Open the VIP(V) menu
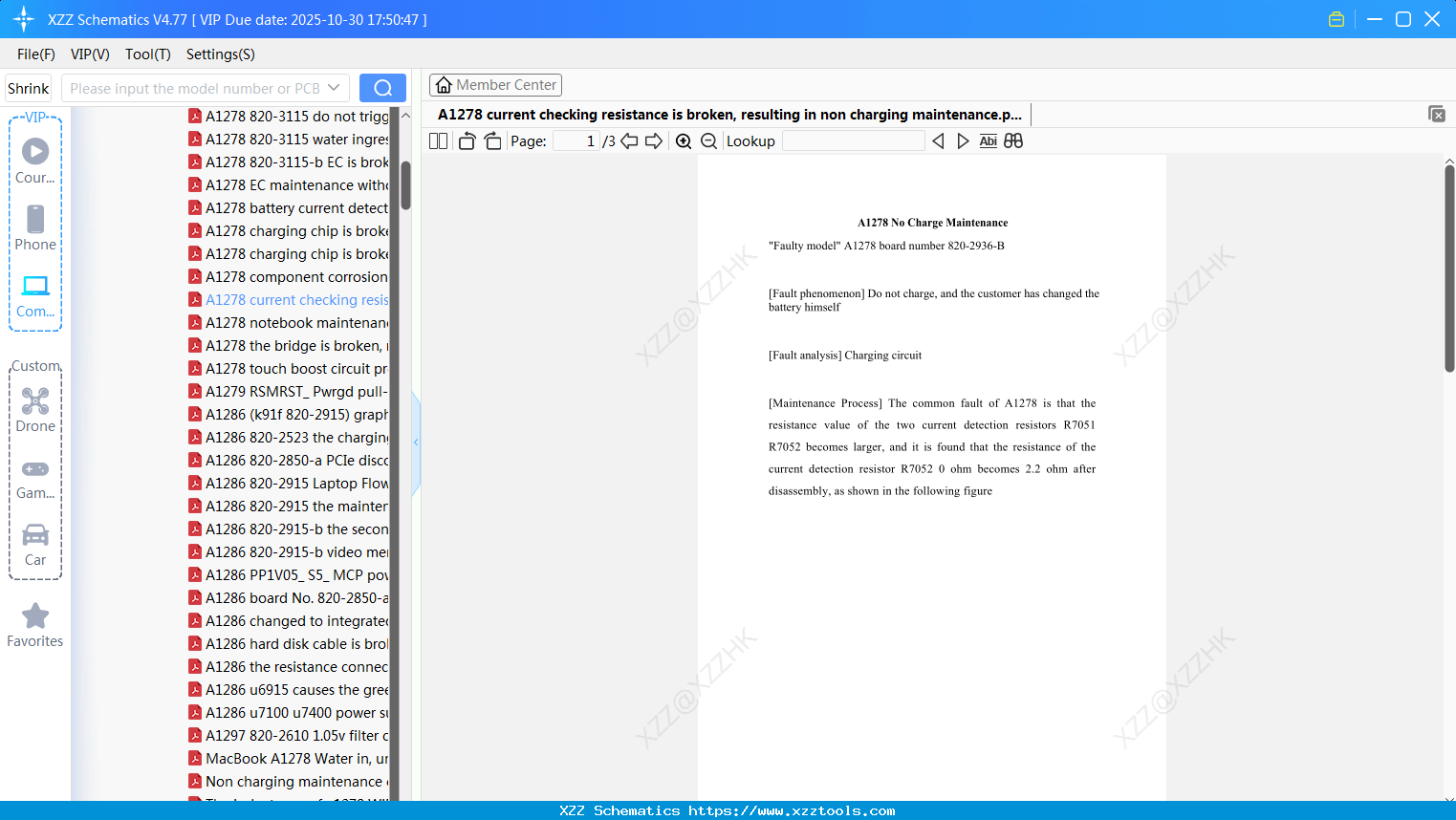The width and height of the screenshot is (1456, 820). (x=90, y=54)
